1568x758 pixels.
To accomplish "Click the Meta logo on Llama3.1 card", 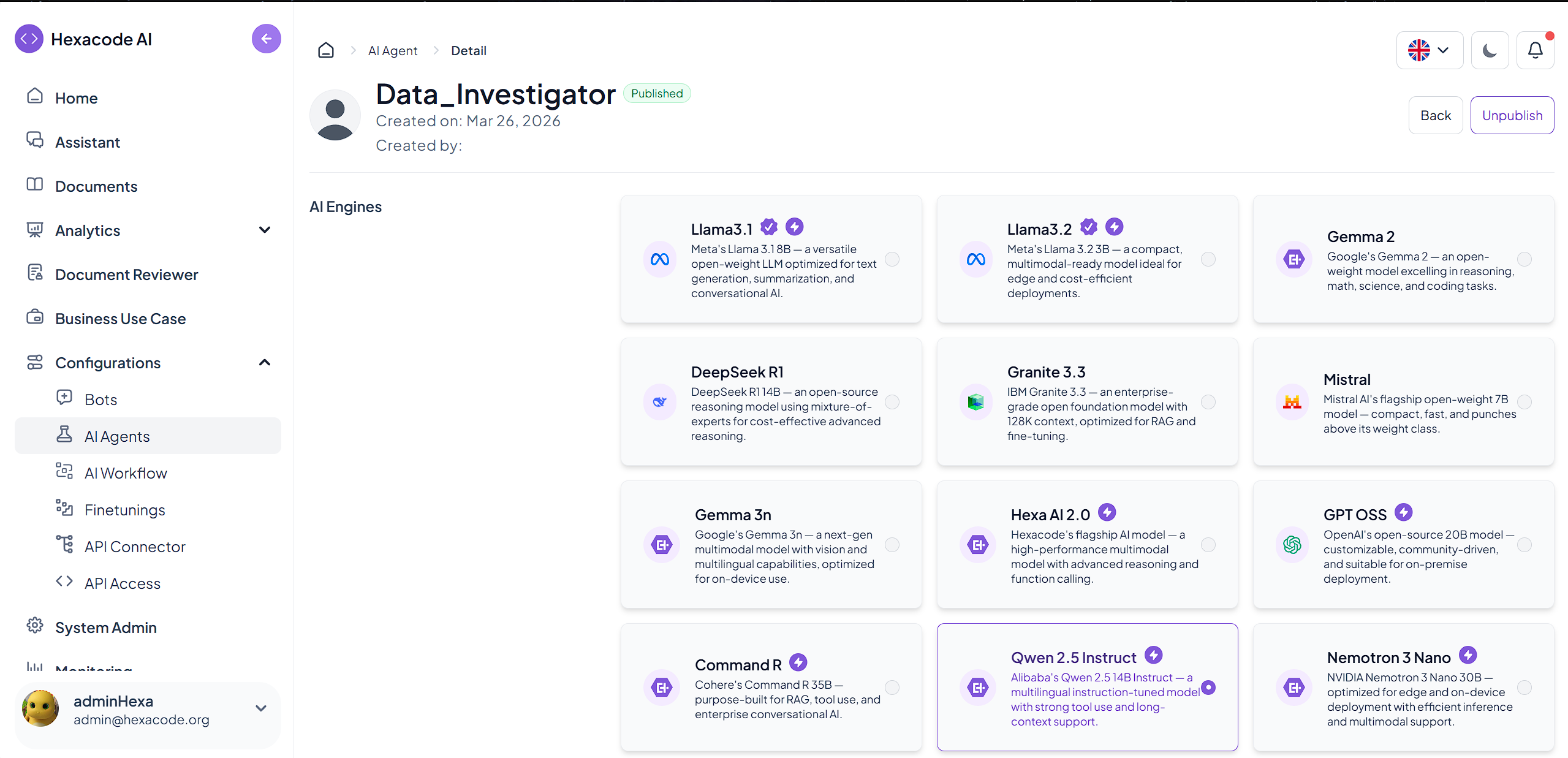I will coord(660,259).
